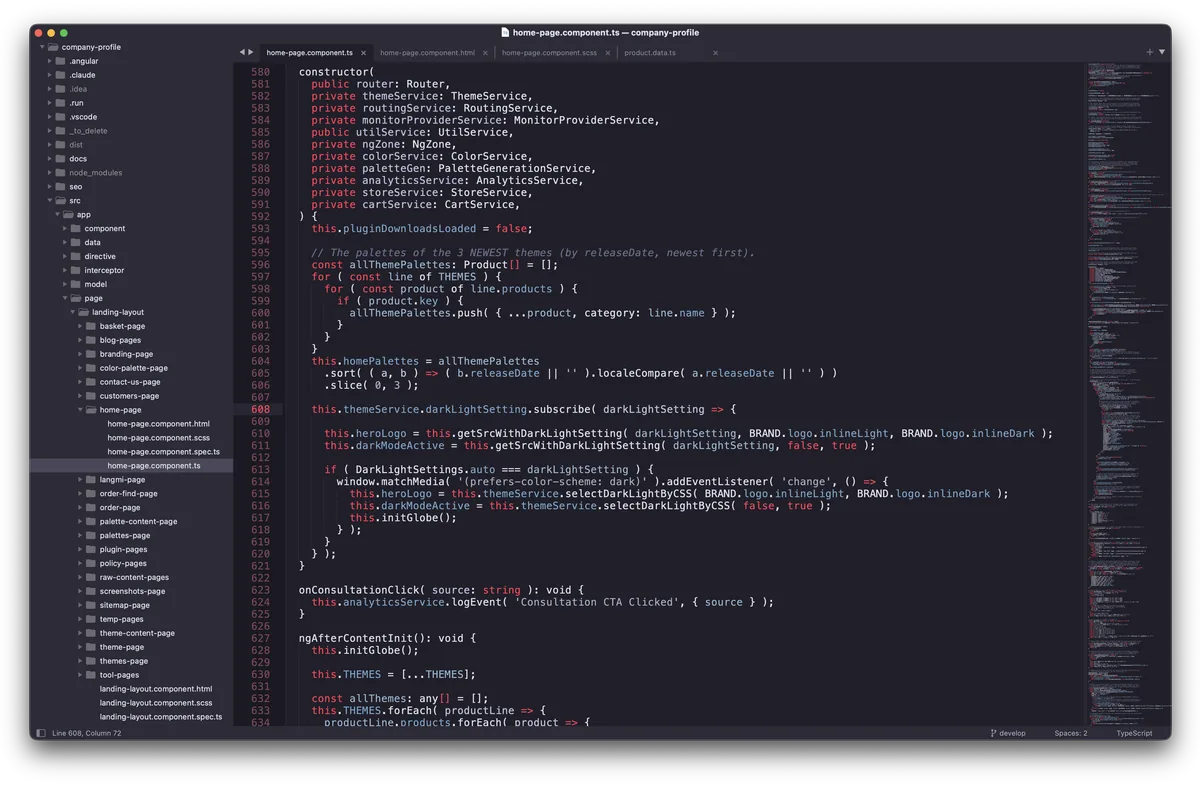This screenshot has height=787, width=1200.
Task: Open landing-layout.component.scss in sidebar
Action: 156,703
